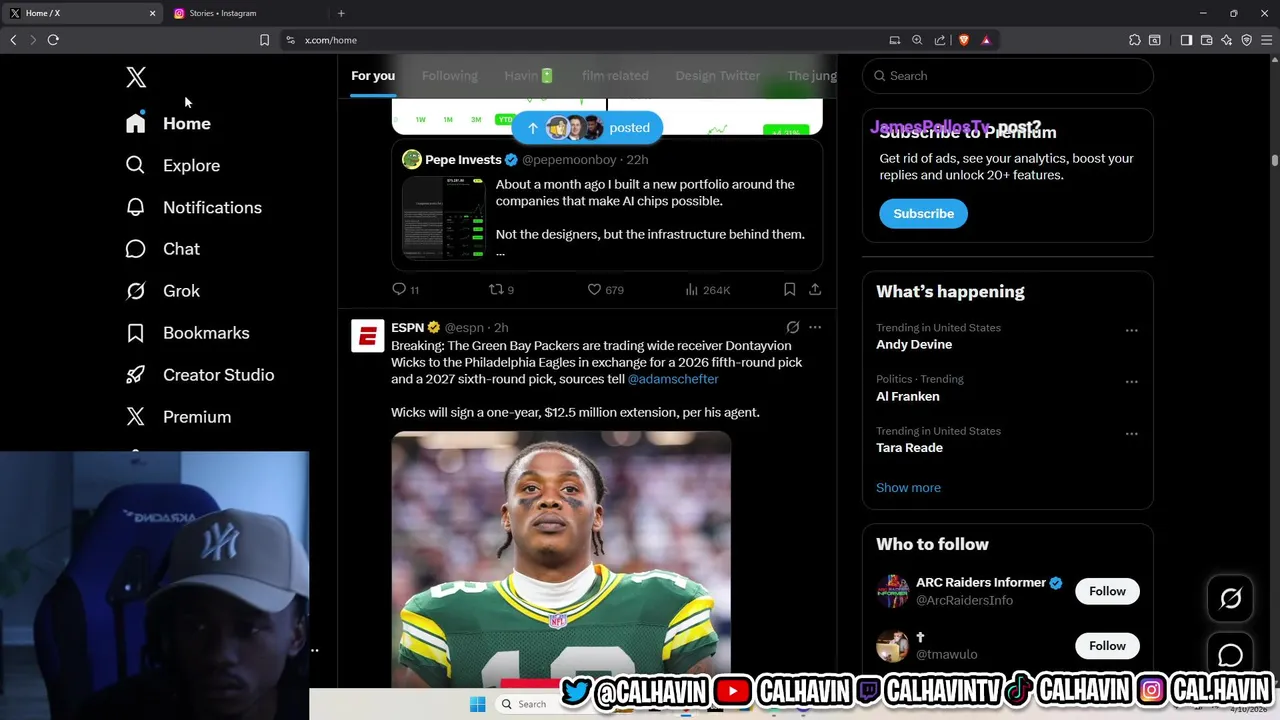Open the Brave VPN shield icon
The image size is (1280, 720).
[x=1247, y=40]
